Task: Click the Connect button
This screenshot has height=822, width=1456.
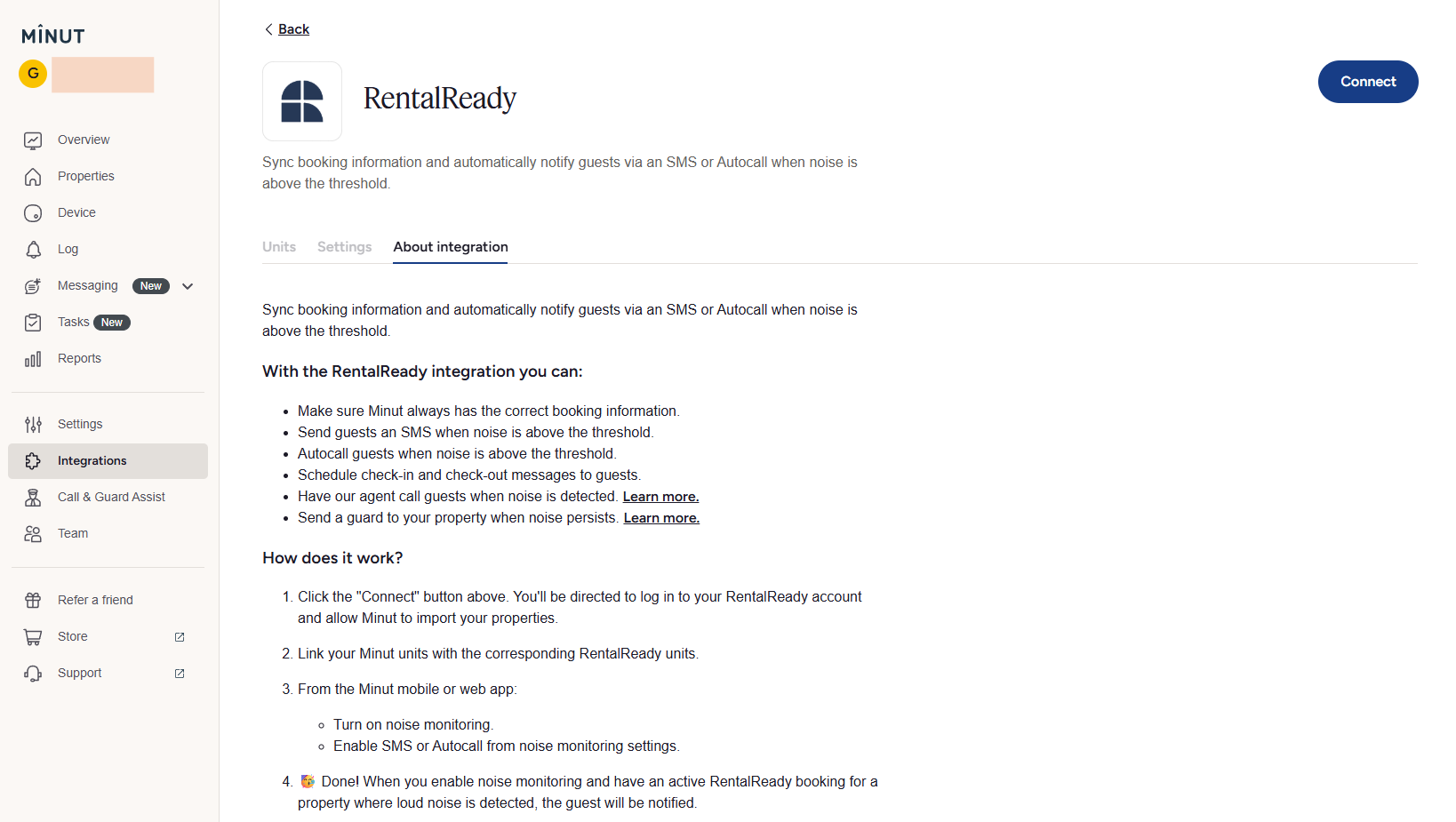Action: point(1368,82)
